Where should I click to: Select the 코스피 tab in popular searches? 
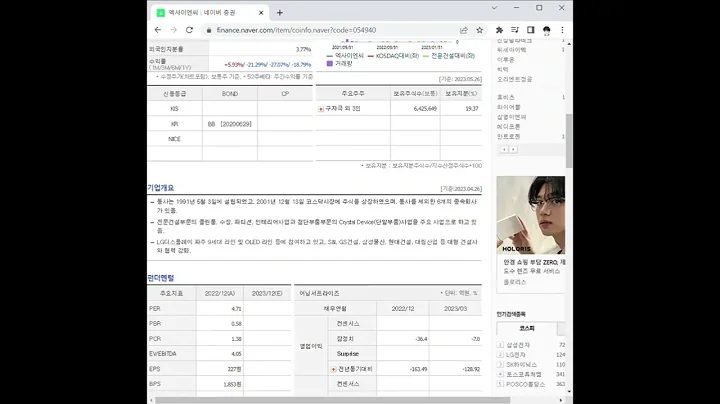pyautogui.click(x=527, y=328)
